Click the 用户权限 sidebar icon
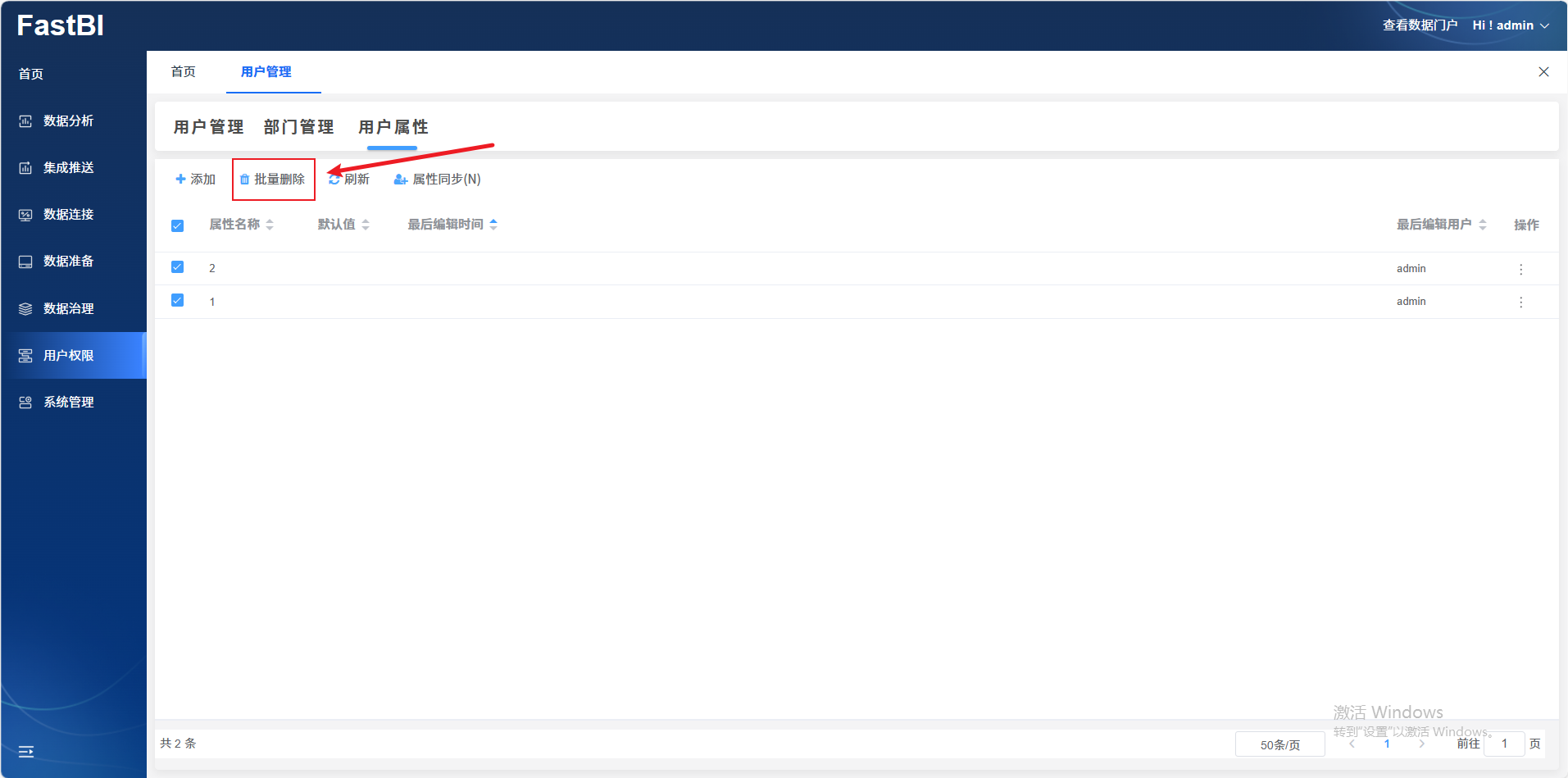 point(25,356)
